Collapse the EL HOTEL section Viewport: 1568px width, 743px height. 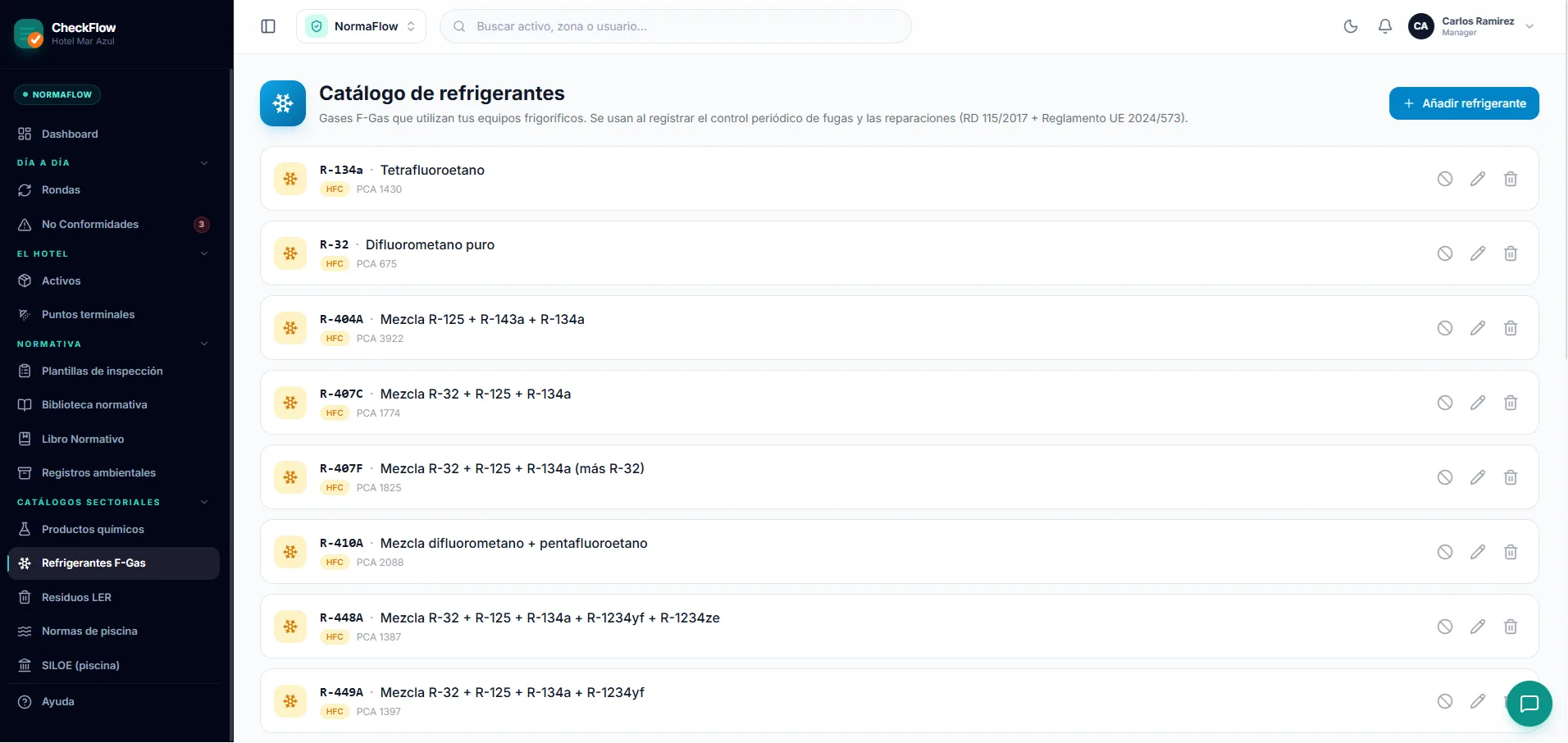tap(204, 253)
